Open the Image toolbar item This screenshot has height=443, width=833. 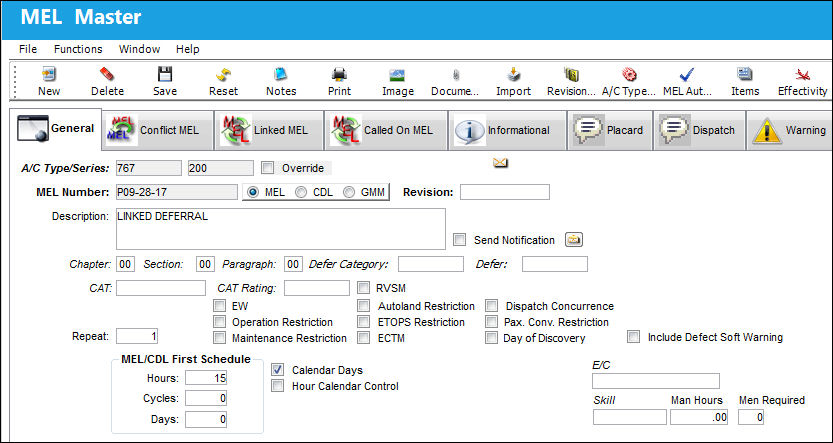point(397,82)
